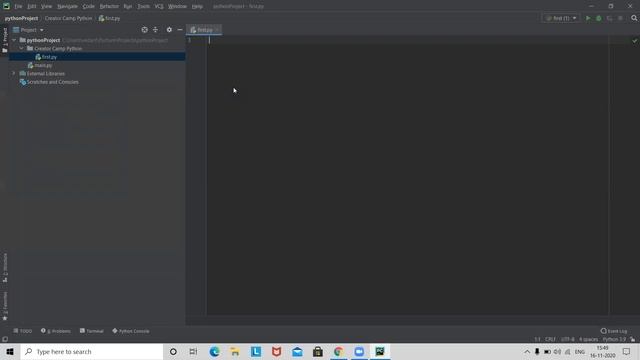Image resolution: width=640 pixels, height=360 pixels.
Task: Open Microsoft Edge from the taskbar
Action: pyautogui.click(x=214, y=351)
